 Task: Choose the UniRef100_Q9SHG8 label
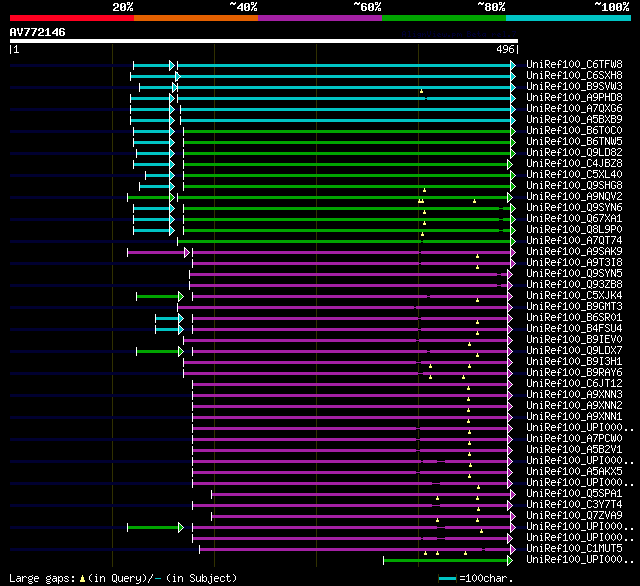click(x=574, y=186)
